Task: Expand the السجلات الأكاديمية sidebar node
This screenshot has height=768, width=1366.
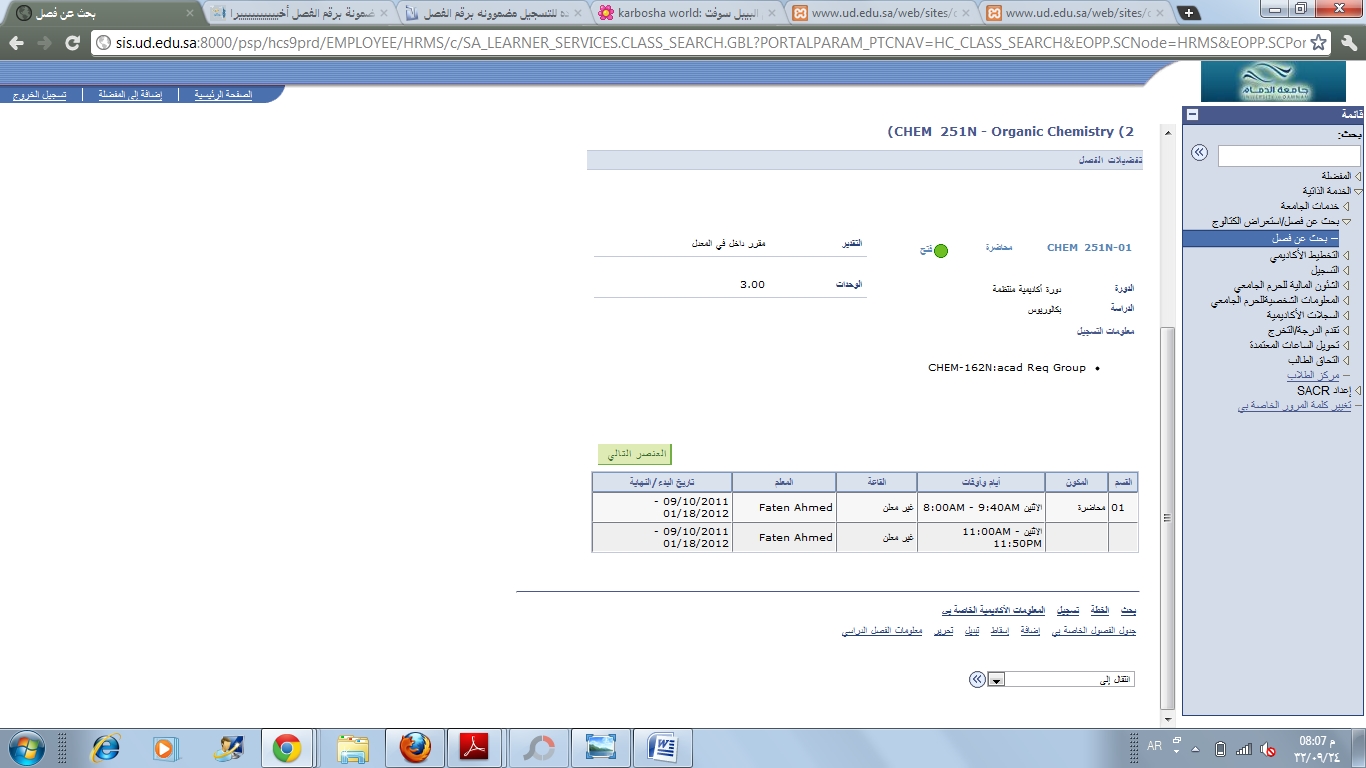Action: [1345, 315]
